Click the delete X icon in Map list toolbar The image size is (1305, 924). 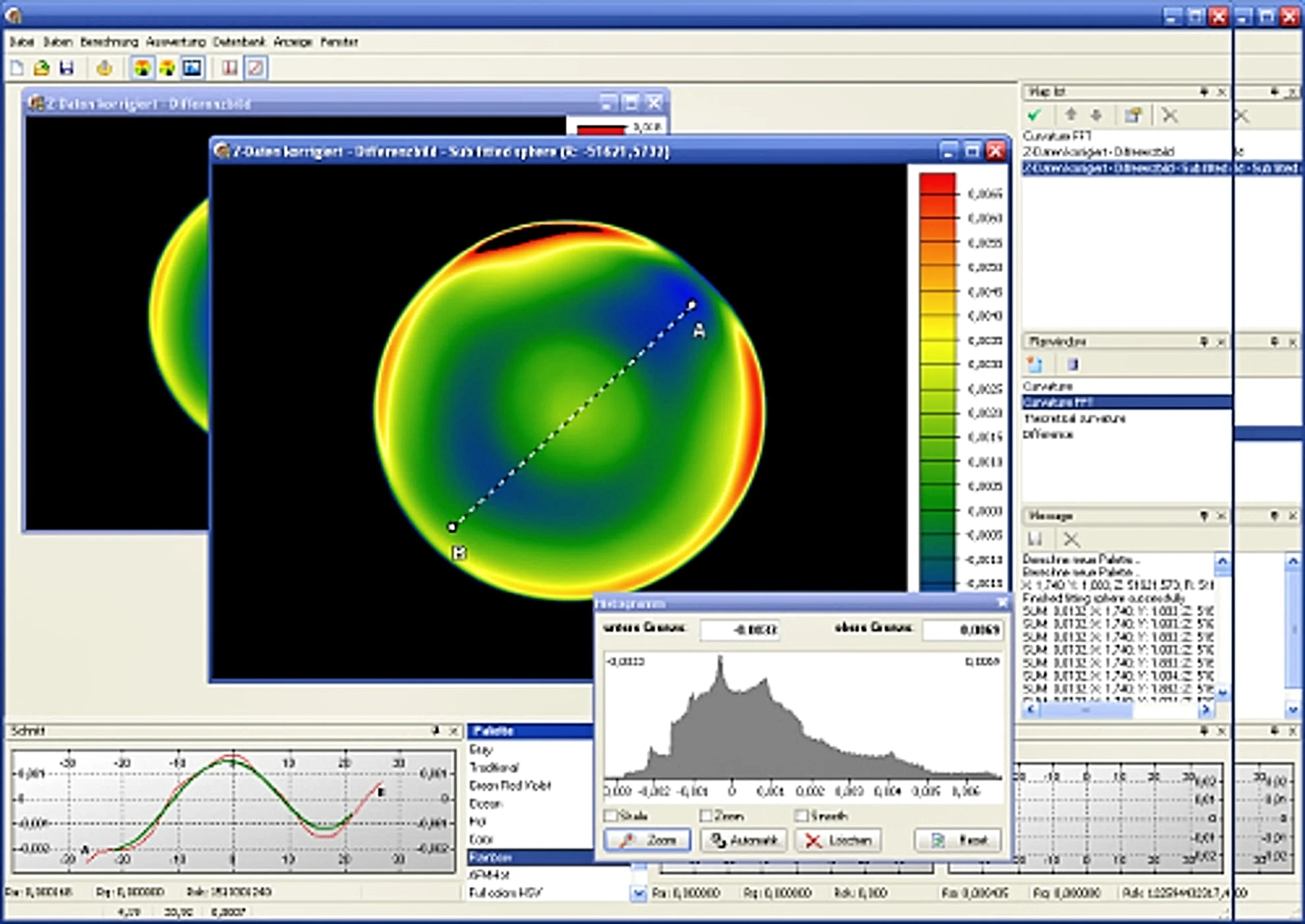click(1169, 116)
